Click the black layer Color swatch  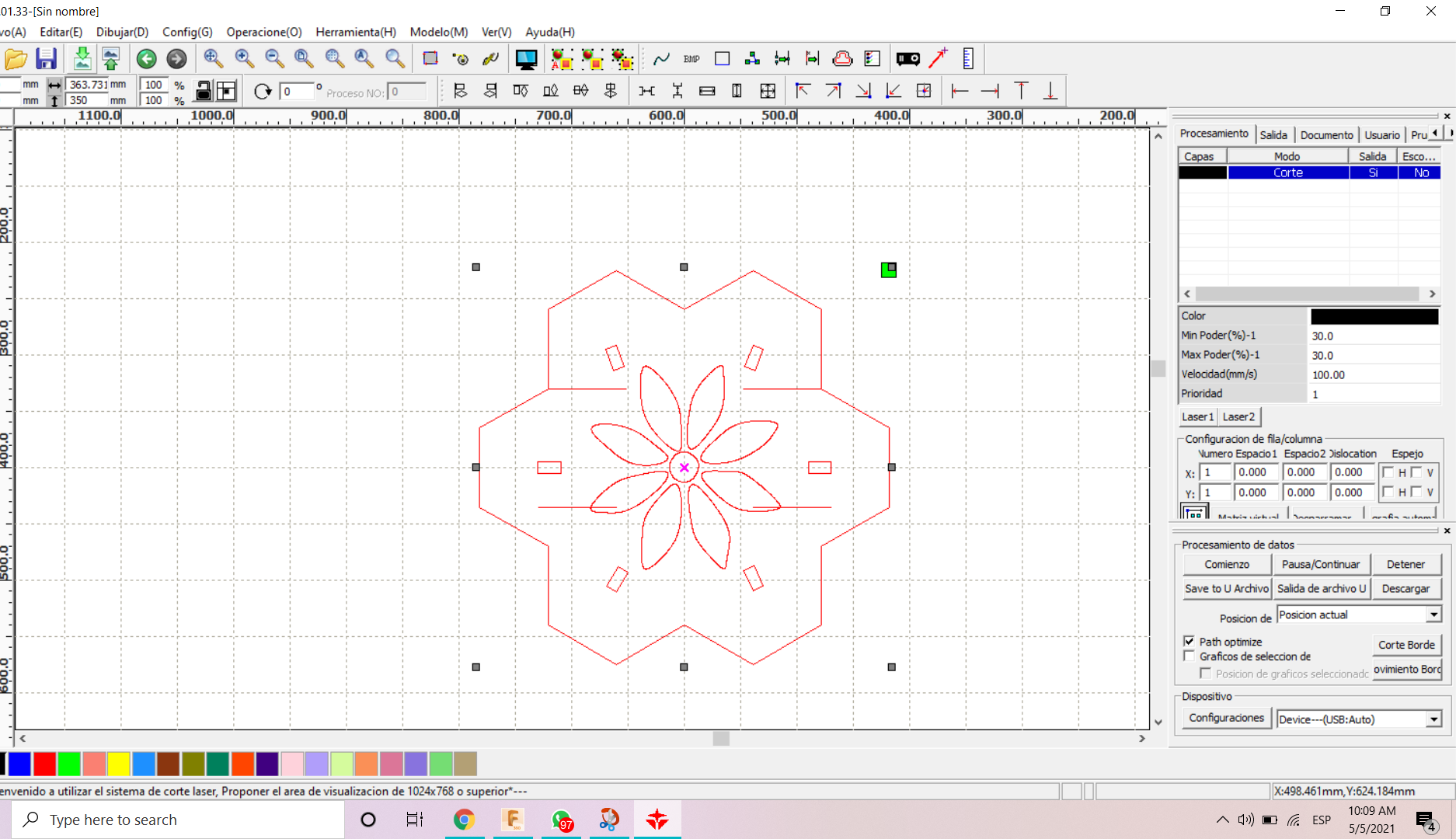point(1374,316)
